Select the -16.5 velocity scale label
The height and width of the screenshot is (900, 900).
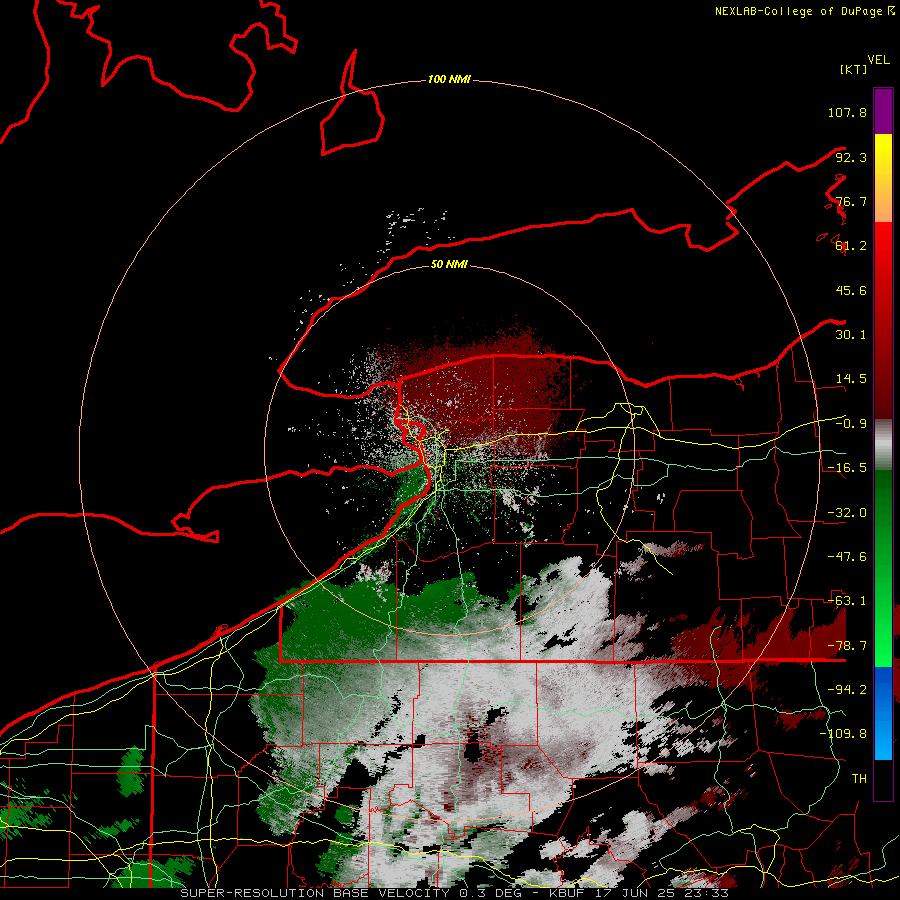pyautogui.click(x=847, y=468)
